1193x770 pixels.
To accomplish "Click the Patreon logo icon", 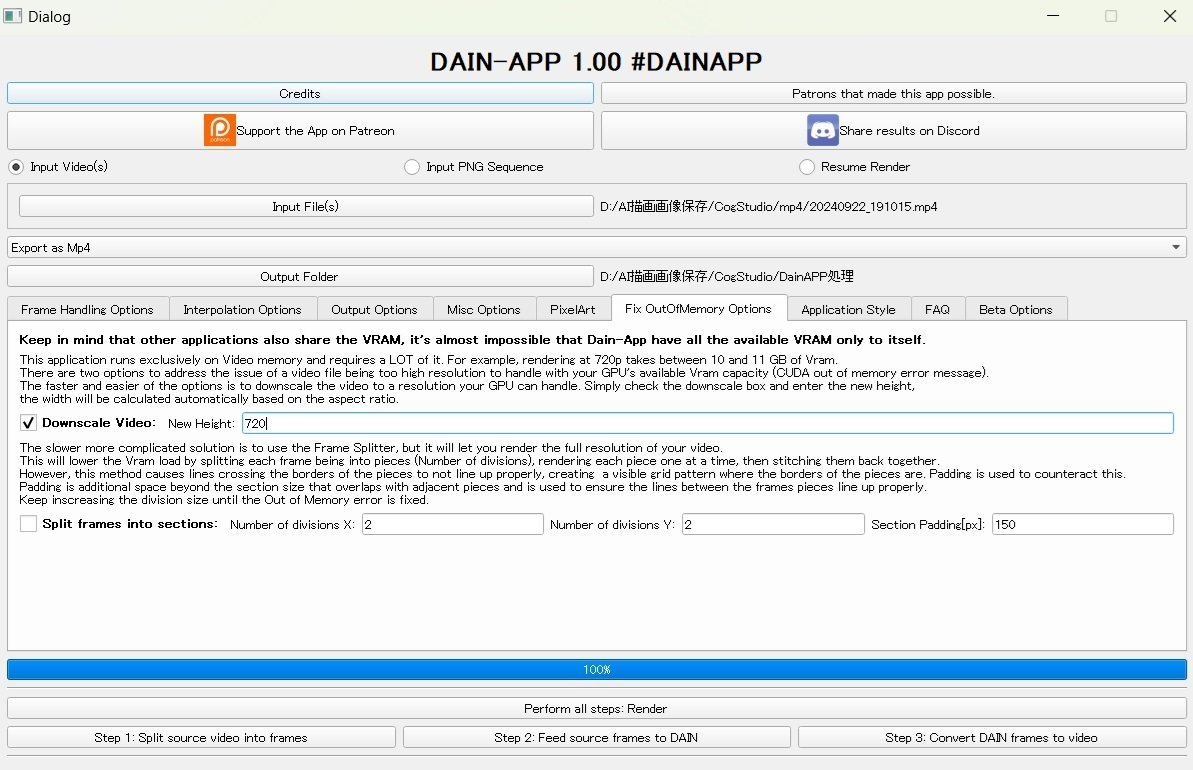I will pyautogui.click(x=219, y=130).
